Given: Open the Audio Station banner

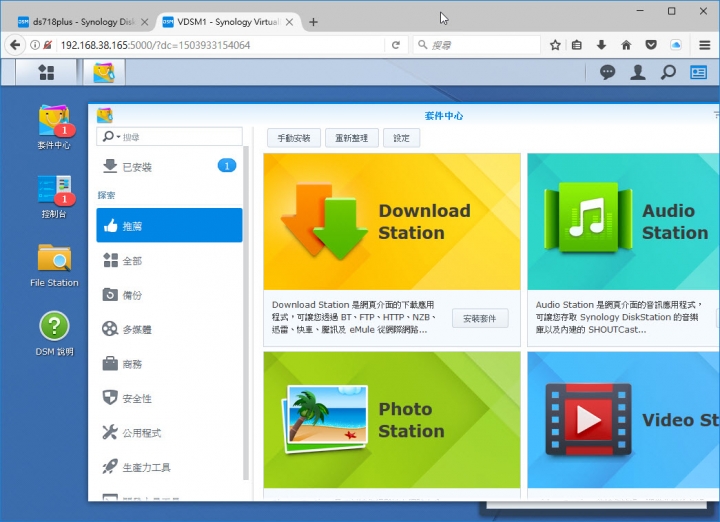Looking at the screenshot, I should tap(624, 222).
